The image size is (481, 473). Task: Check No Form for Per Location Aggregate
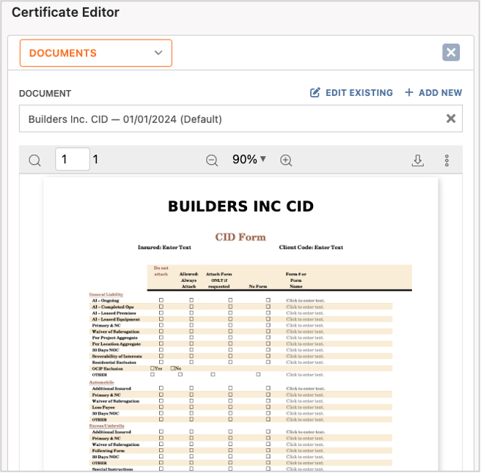tap(268, 344)
